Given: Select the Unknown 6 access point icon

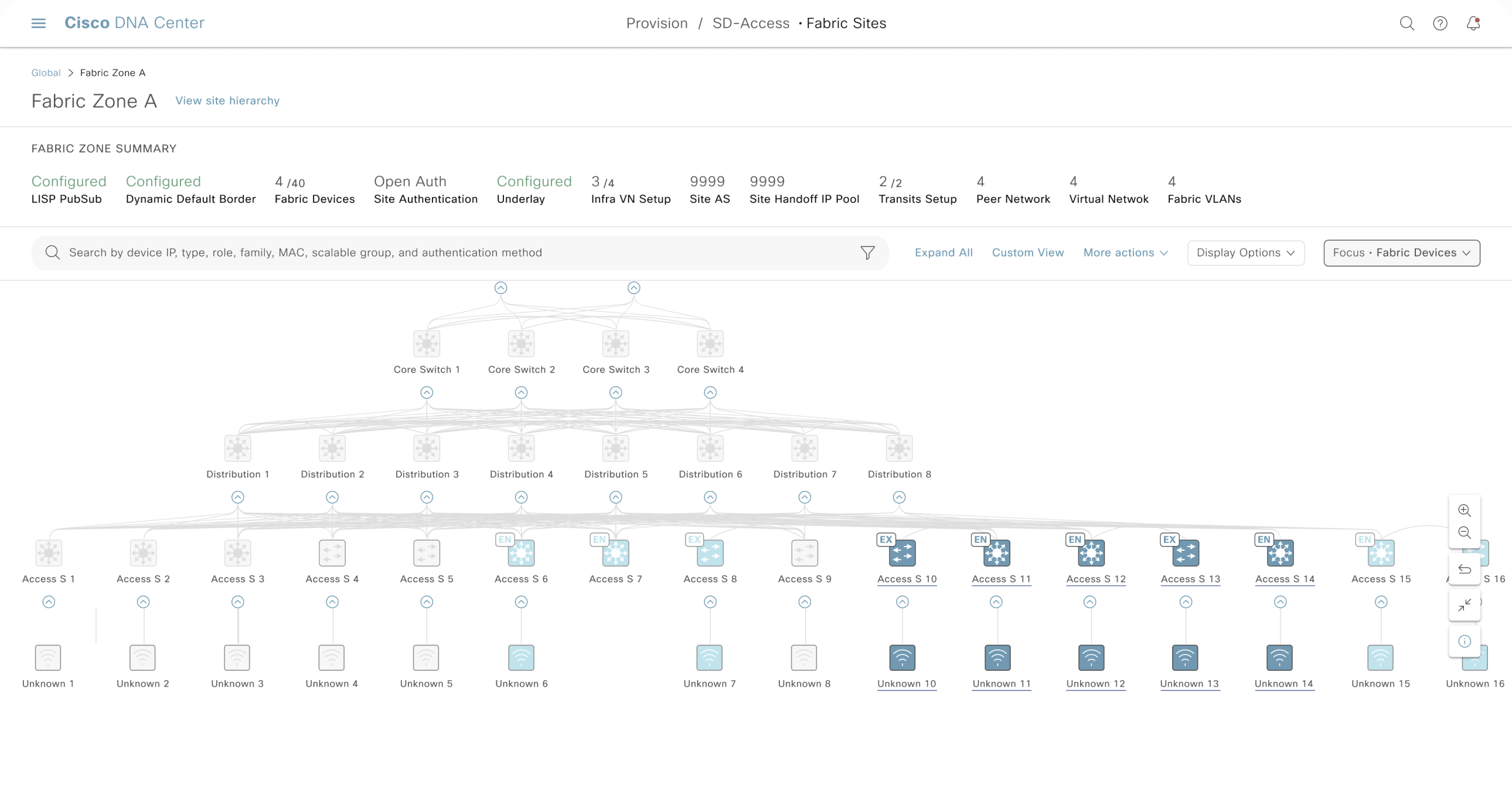Looking at the screenshot, I should click(x=521, y=658).
